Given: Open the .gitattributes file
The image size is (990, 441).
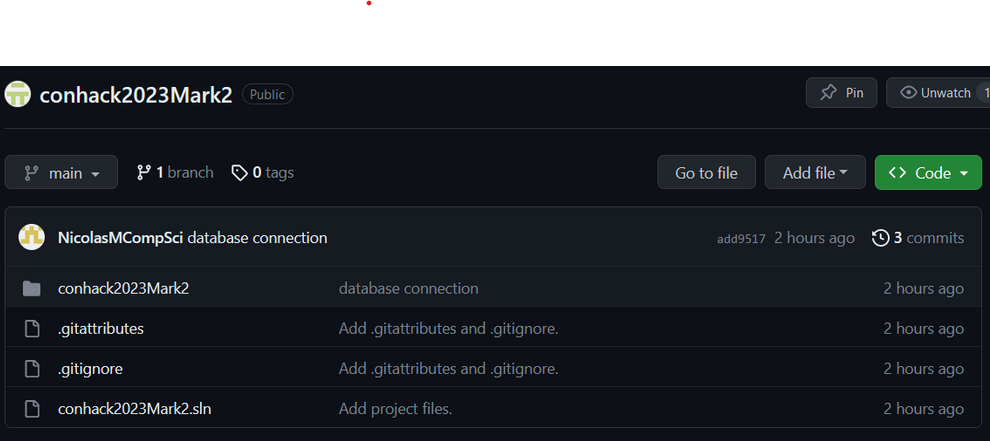Looking at the screenshot, I should [101, 329].
